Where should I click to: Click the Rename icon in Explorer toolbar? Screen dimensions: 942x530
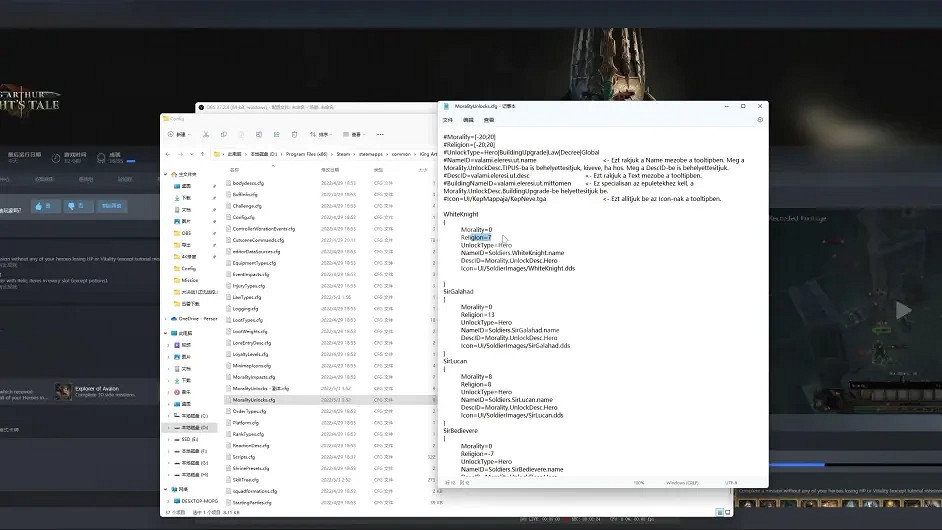[x=258, y=134]
